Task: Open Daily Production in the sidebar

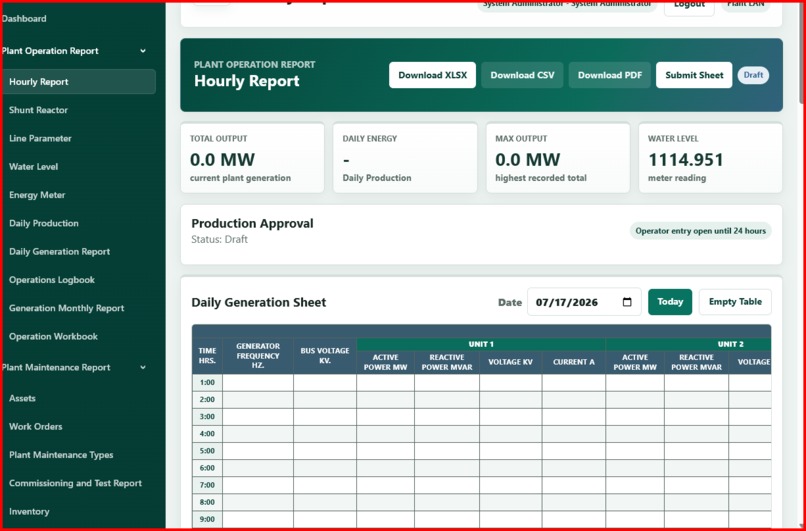Action: 44,223
